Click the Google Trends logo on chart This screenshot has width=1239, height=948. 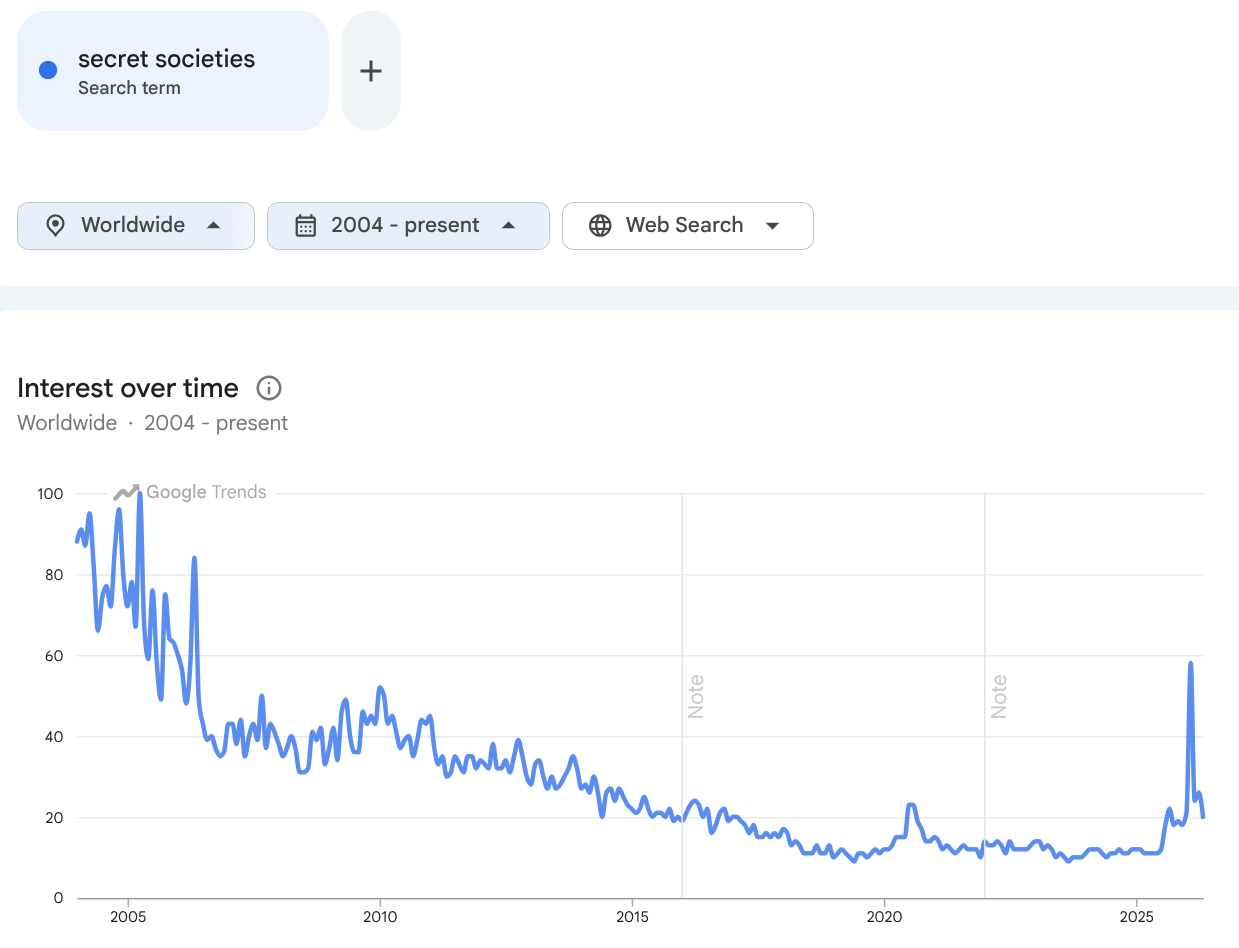click(190, 492)
